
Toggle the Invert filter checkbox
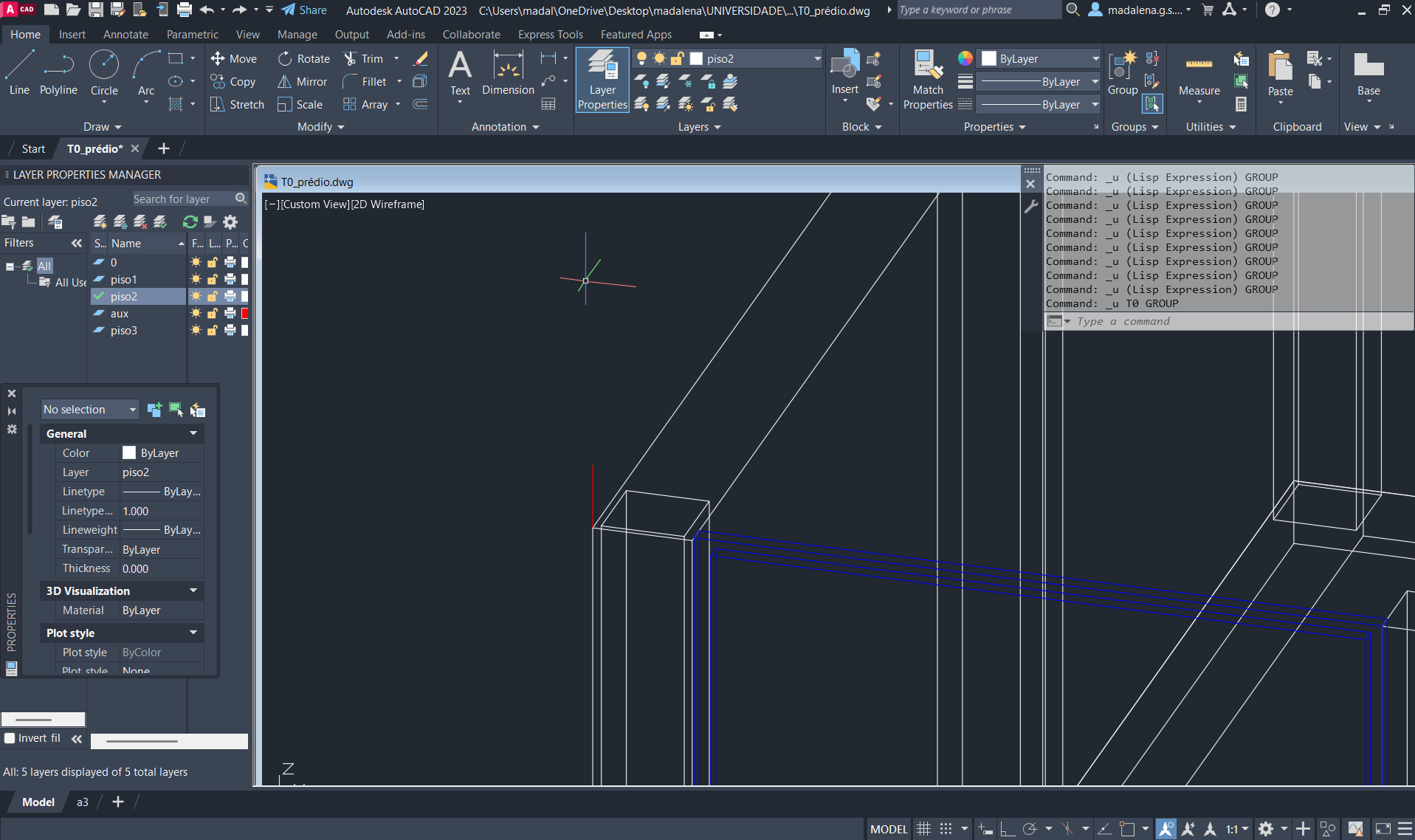click(x=10, y=738)
